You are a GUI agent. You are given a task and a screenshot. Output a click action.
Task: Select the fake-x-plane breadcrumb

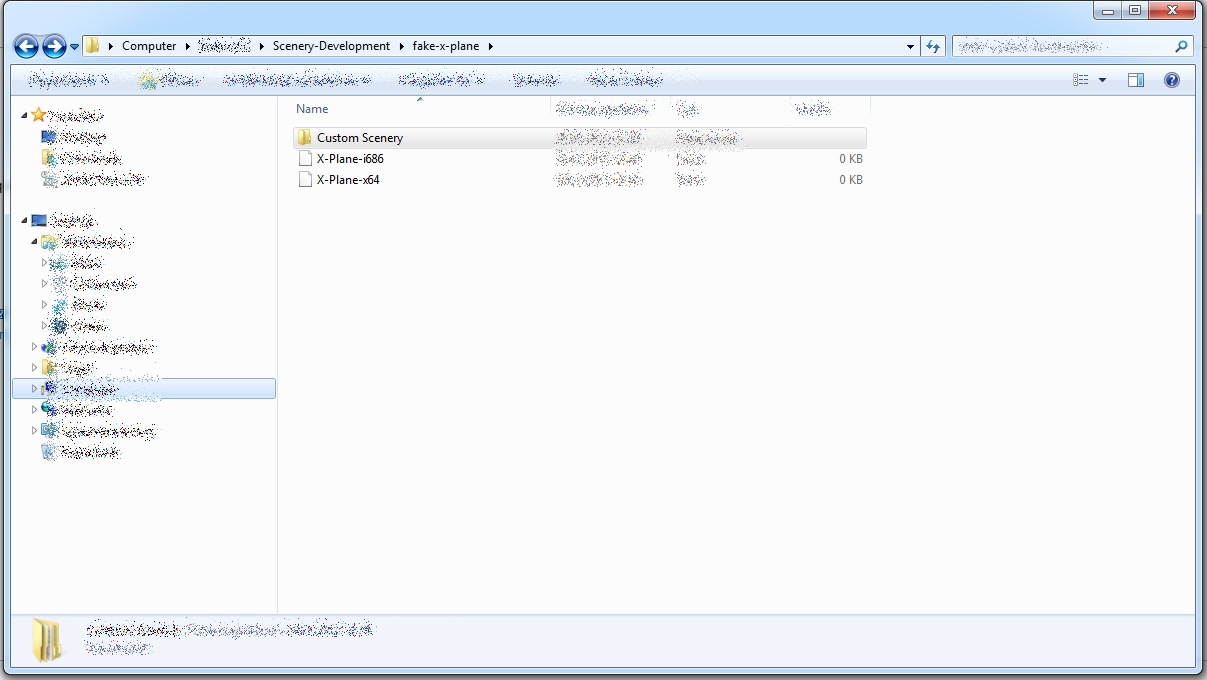coord(447,46)
